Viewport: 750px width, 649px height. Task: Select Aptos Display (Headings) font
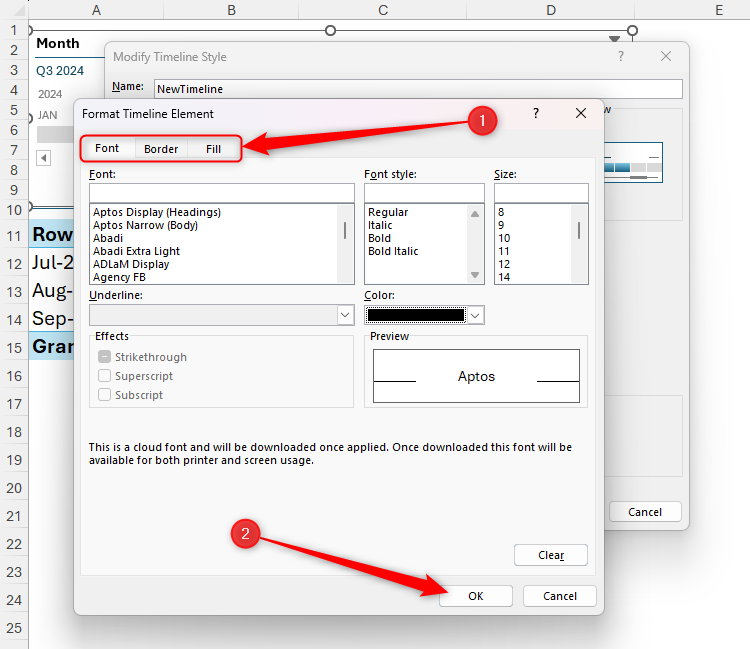pos(157,212)
